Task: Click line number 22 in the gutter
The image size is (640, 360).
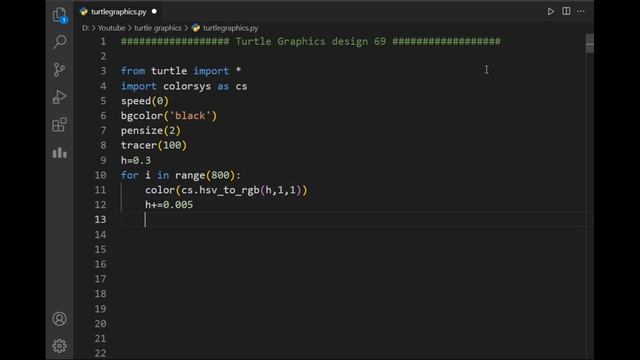Action: pyautogui.click(x=100, y=353)
